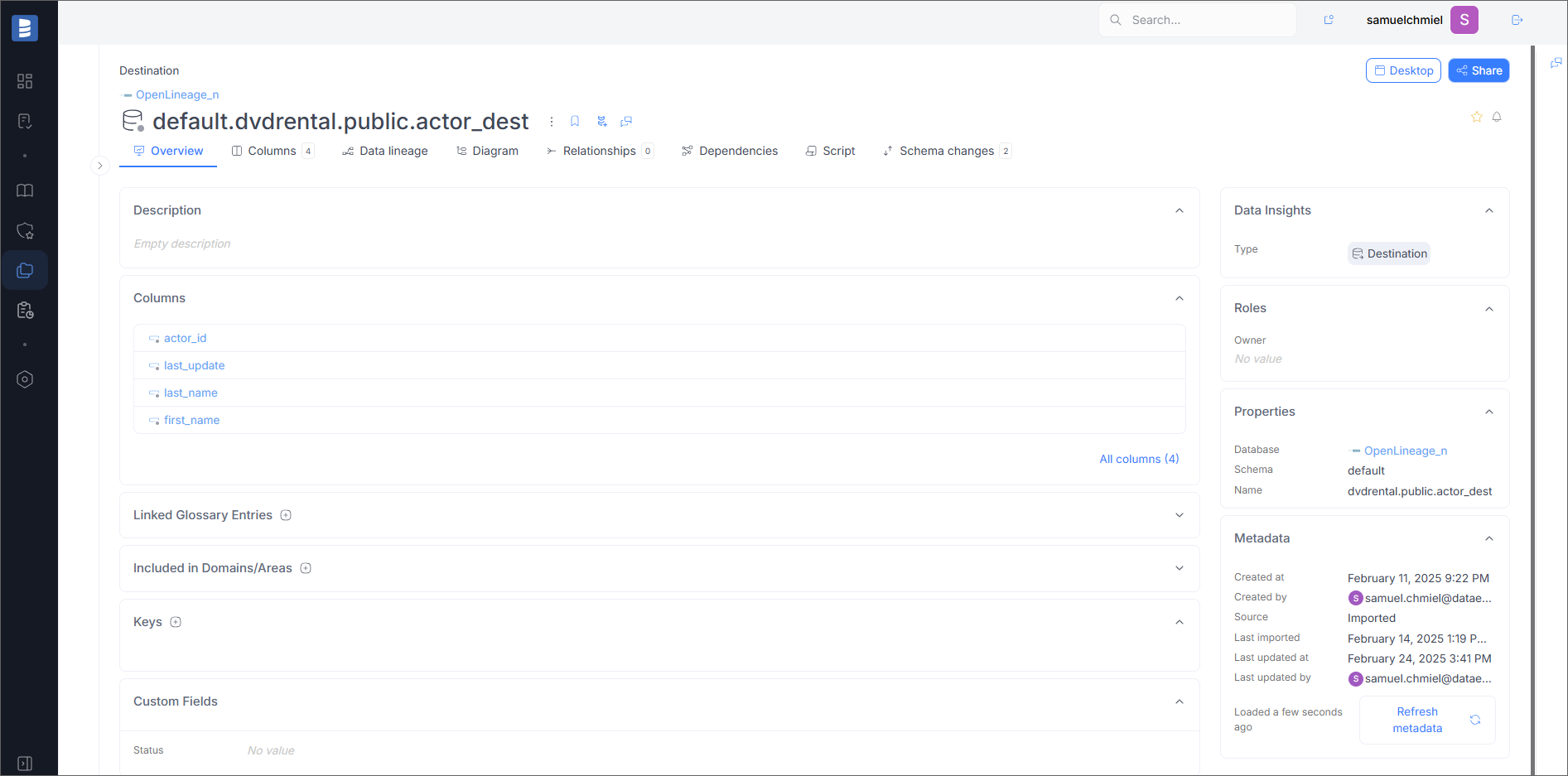Expand the Included in Domains/Areas section
This screenshot has width=1568, height=776.
1180,568
